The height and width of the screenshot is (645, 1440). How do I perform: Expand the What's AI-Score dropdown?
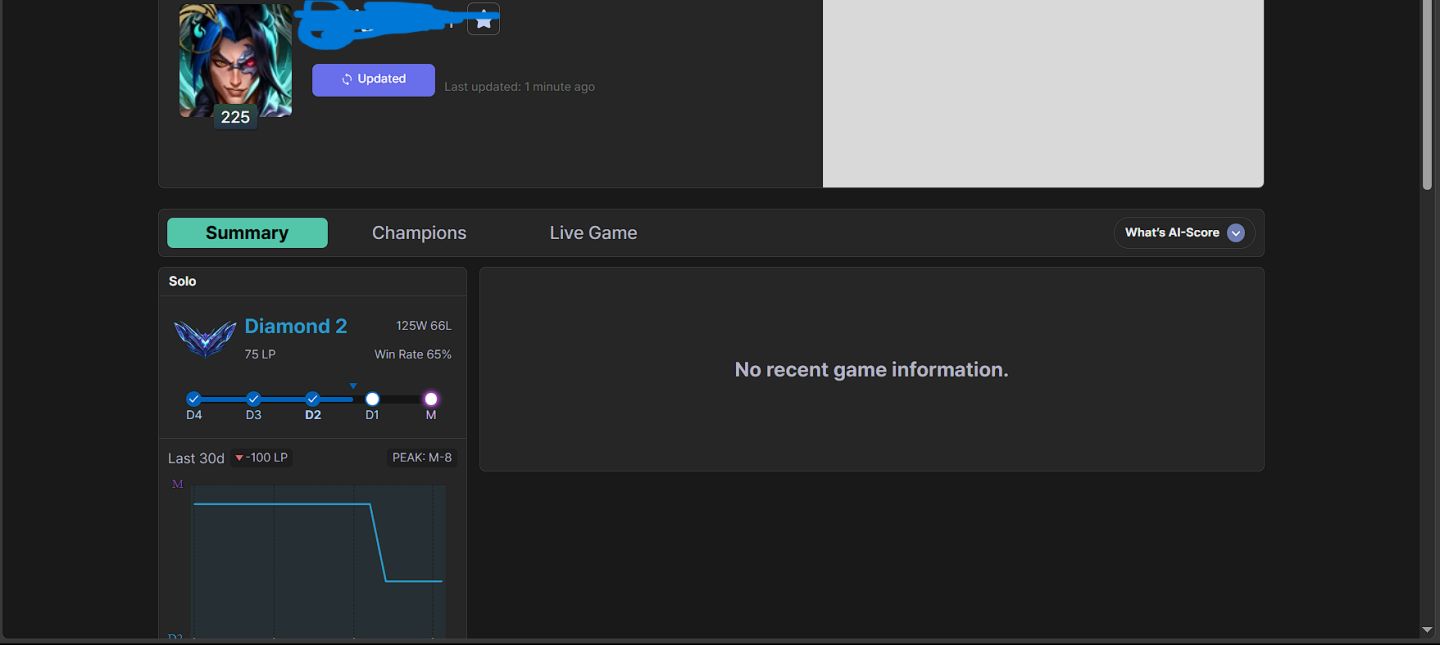(x=1185, y=233)
